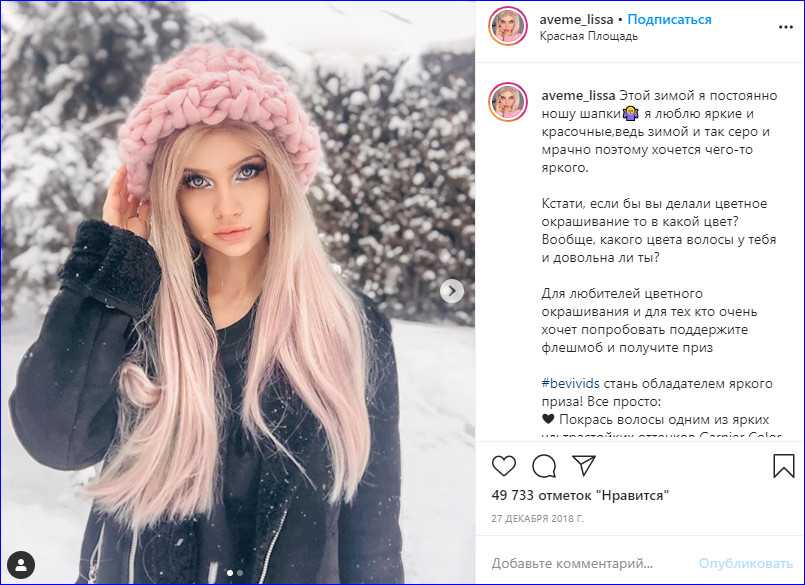Click the Добавьте комментарий input field
Screen dimensions: 805x585
[572, 563]
